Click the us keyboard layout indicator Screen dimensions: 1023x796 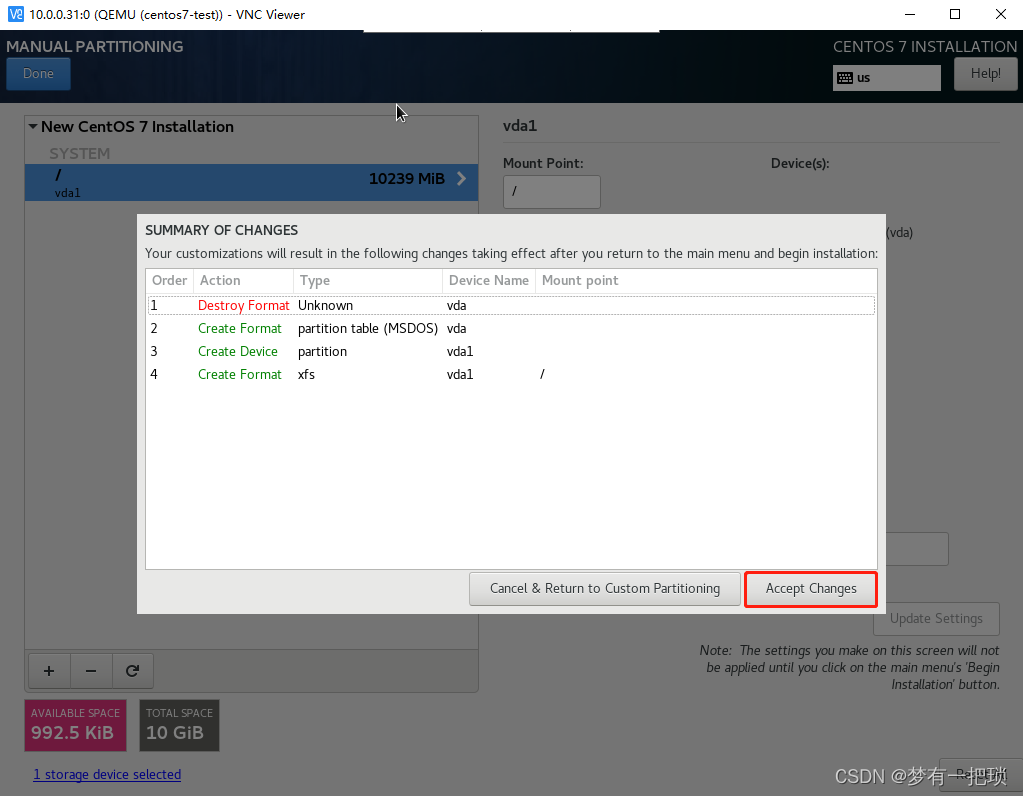[x=887, y=78]
